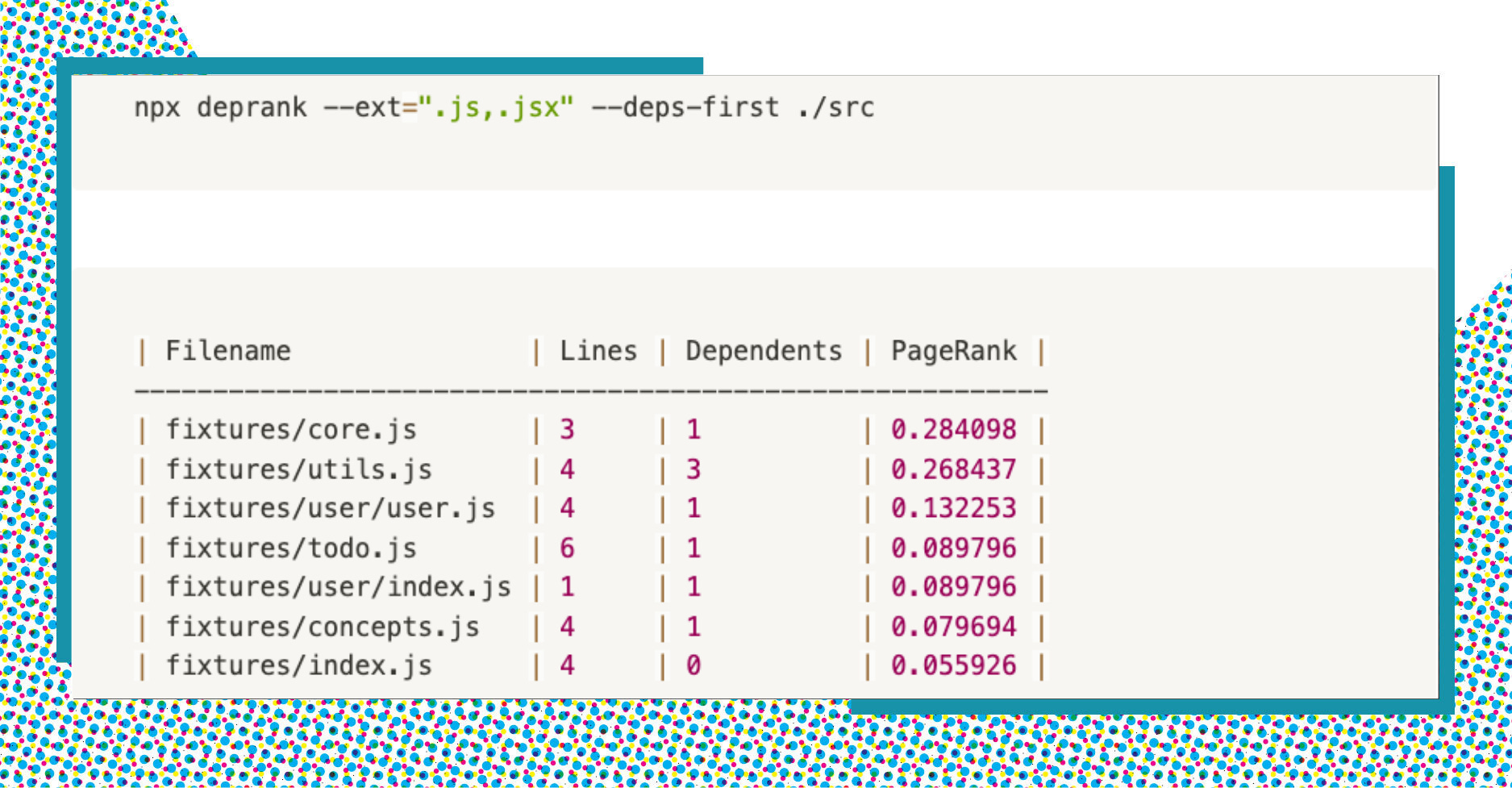
Task: Select the fixtures/todo.js filename
Action: 291,548
